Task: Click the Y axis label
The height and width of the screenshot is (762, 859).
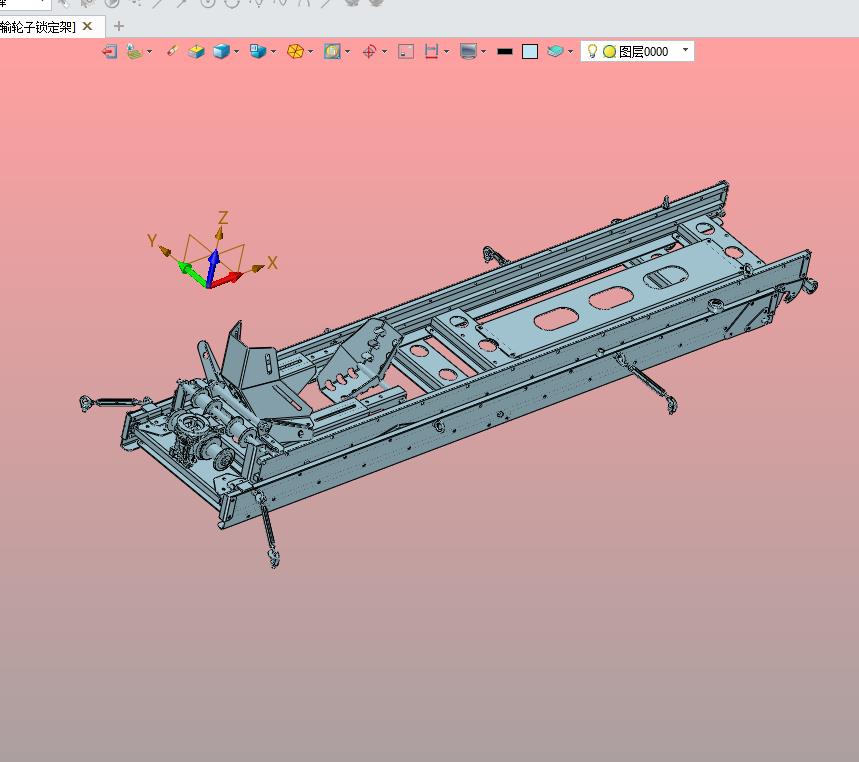Action: pyautogui.click(x=152, y=240)
